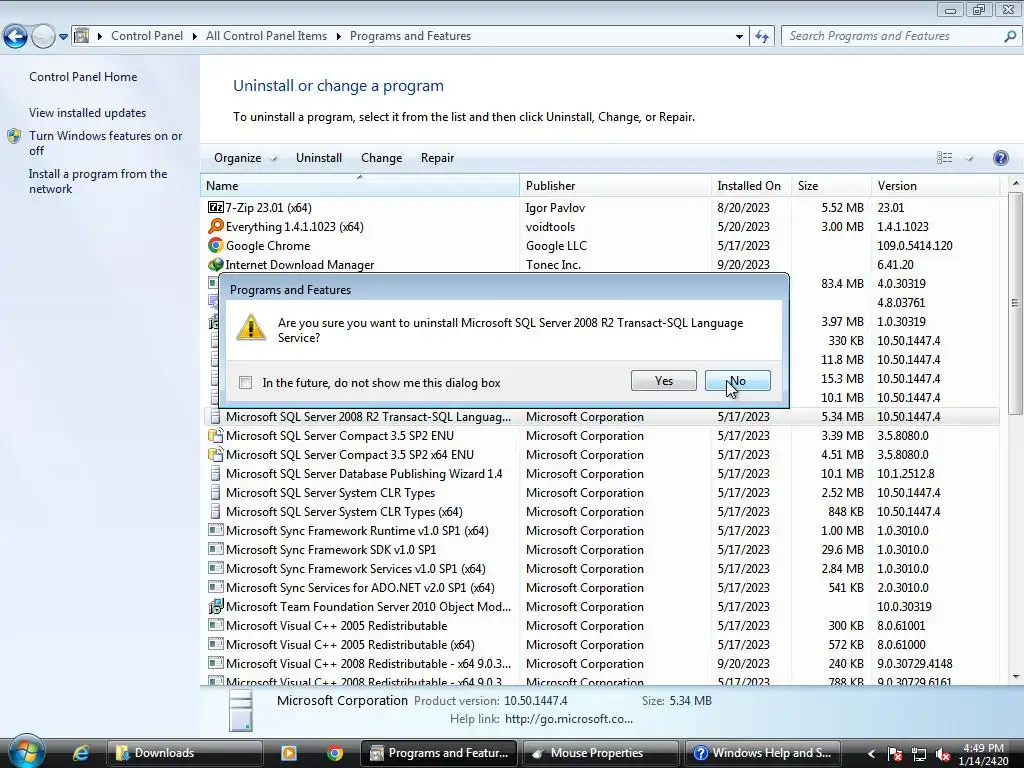
Task: Sort by the Name column header
Action: click(360, 185)
